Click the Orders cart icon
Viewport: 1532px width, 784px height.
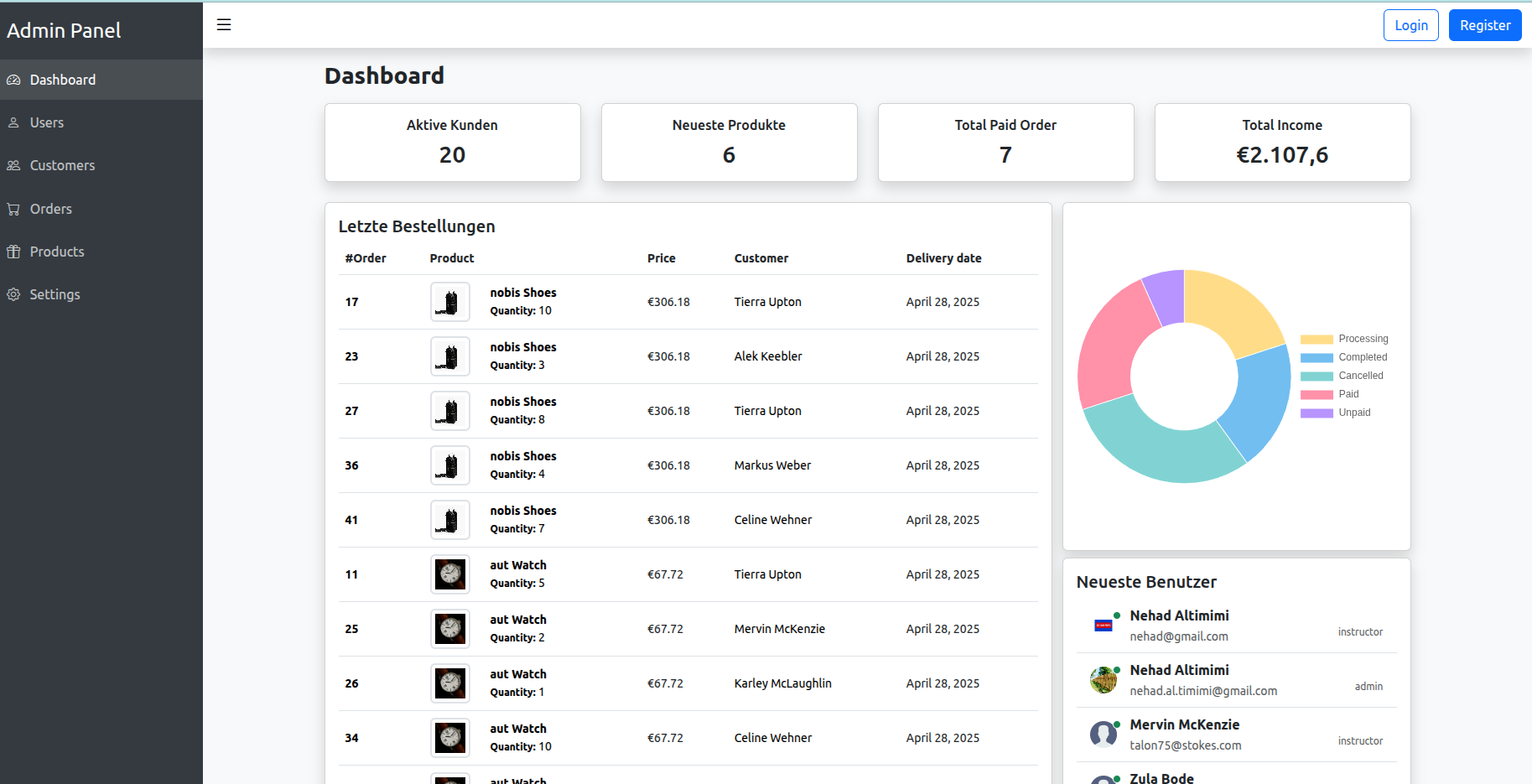tap(13, 210)
